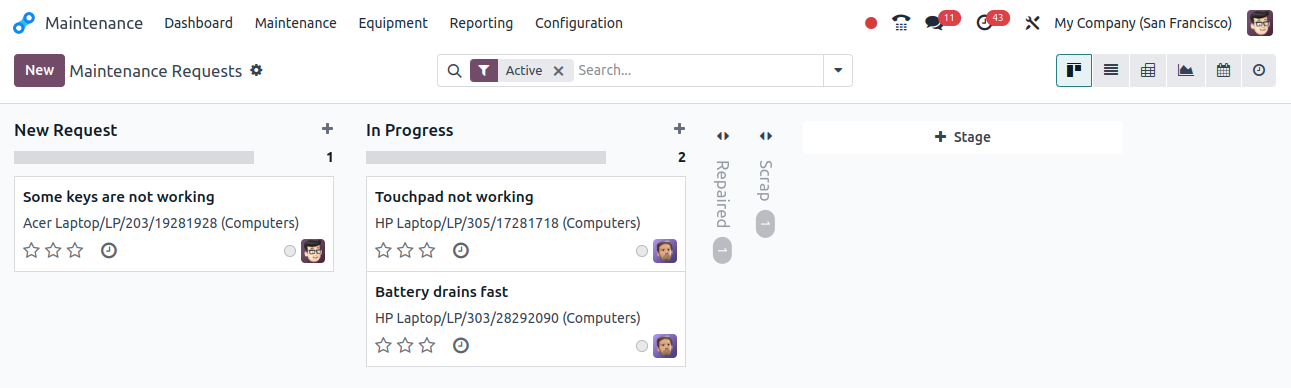1291x388 pixels.
Task: Switch to Calendar view
Action: point(1222,71)
